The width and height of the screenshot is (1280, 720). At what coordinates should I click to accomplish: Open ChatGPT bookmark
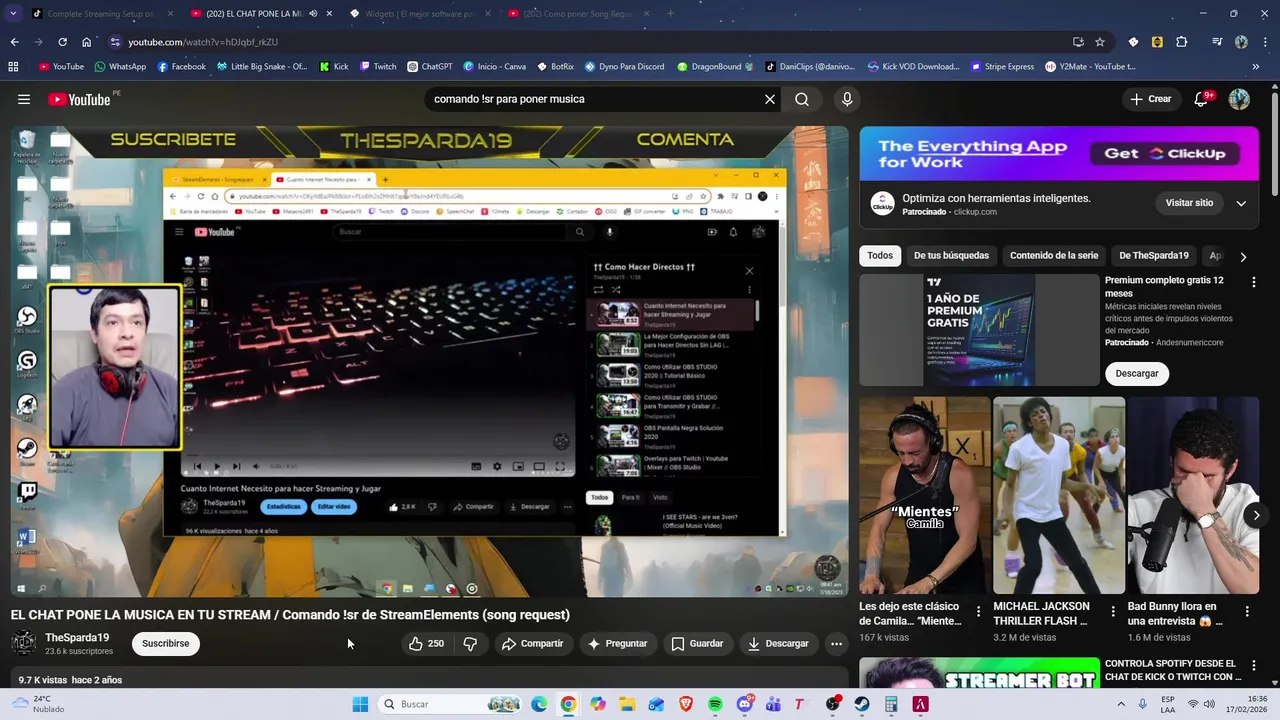pyautogui.click(x=429, y=67)
